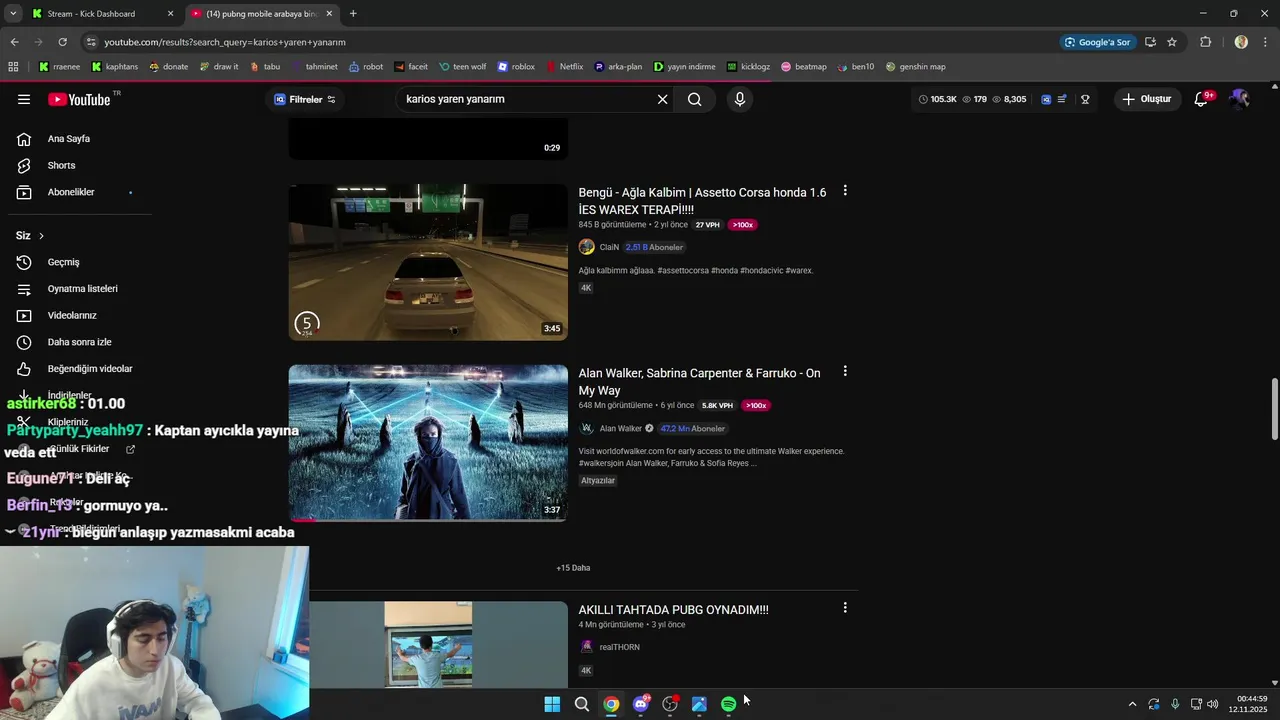Open AKILLI TAHTADA PUBG OYNADIM title
The width and height of the screenshot is (1280, 720).
tap(673, 610)
